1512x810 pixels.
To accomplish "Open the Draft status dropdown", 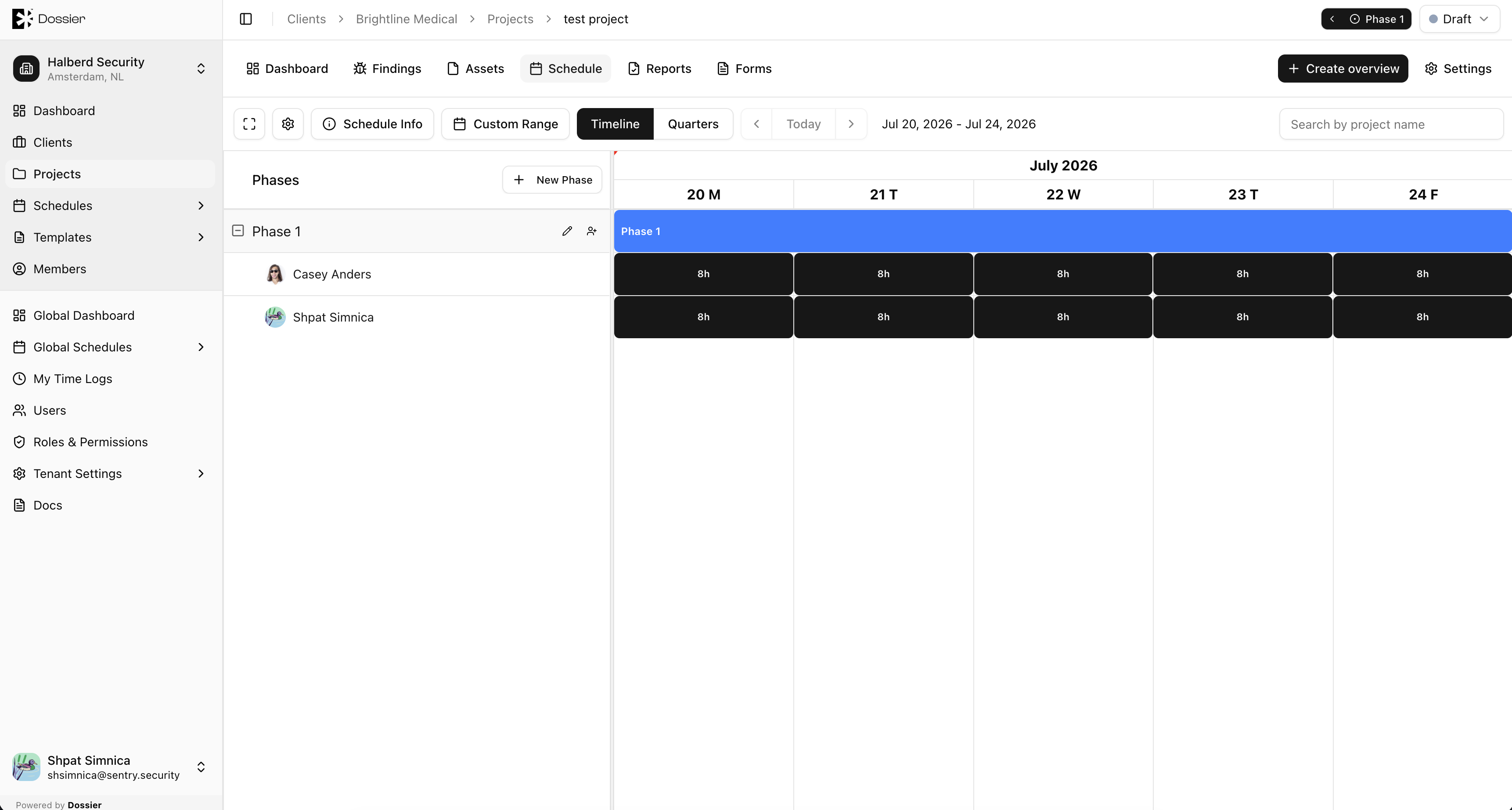I will 1459,19.
